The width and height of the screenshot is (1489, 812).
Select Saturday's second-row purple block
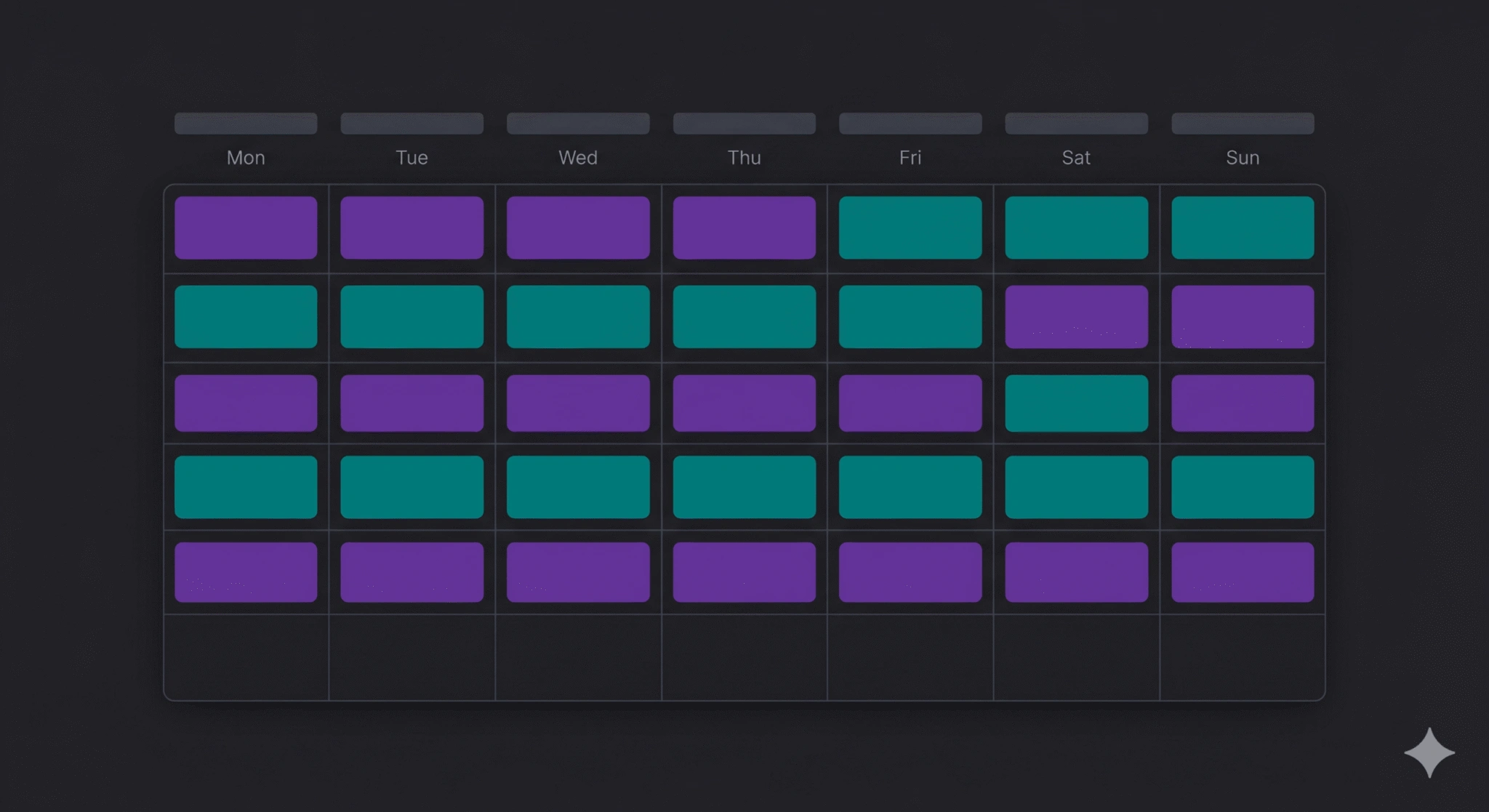click(1077, 317)
